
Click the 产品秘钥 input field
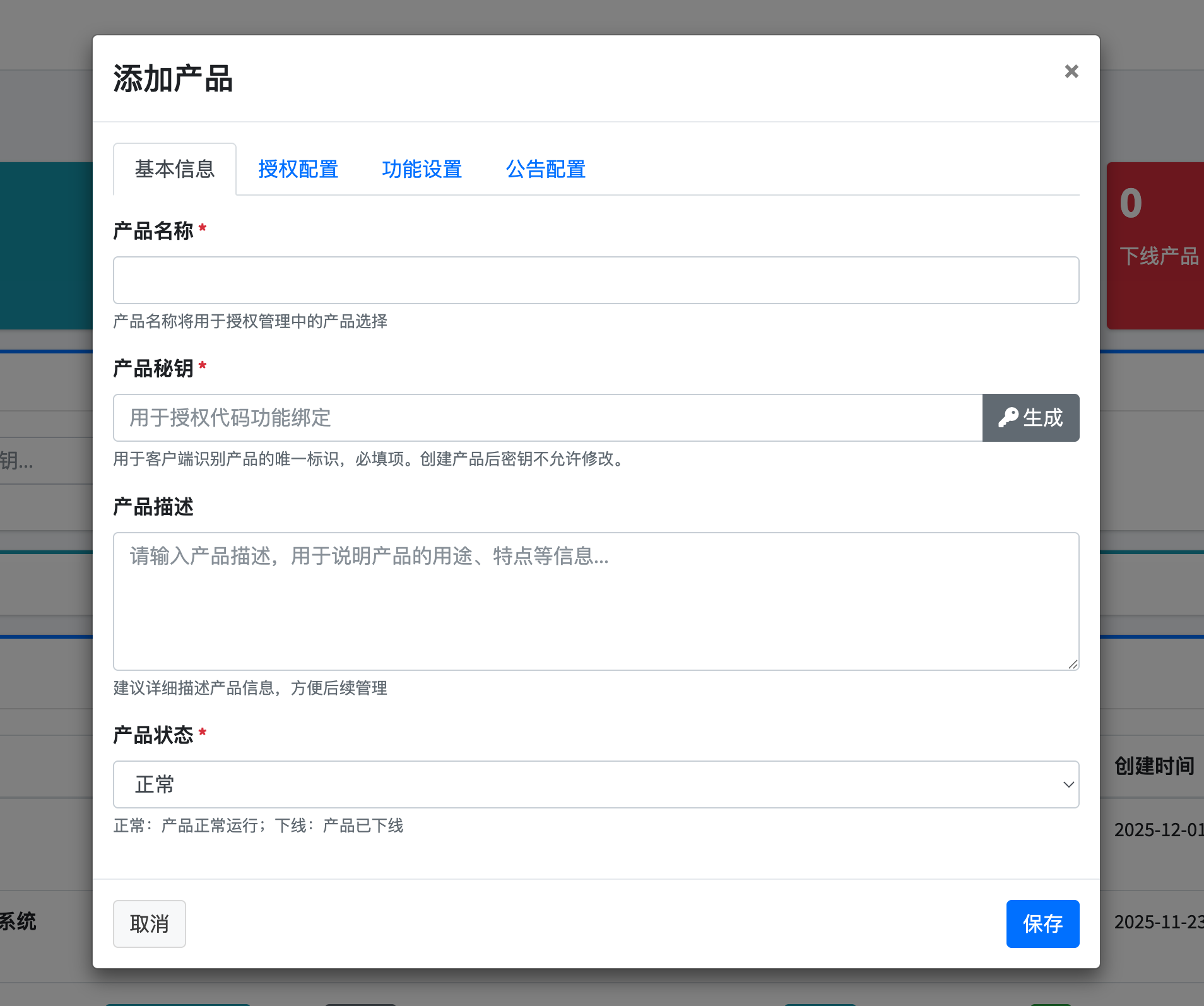pyautogui.click(x=546, y=417)
